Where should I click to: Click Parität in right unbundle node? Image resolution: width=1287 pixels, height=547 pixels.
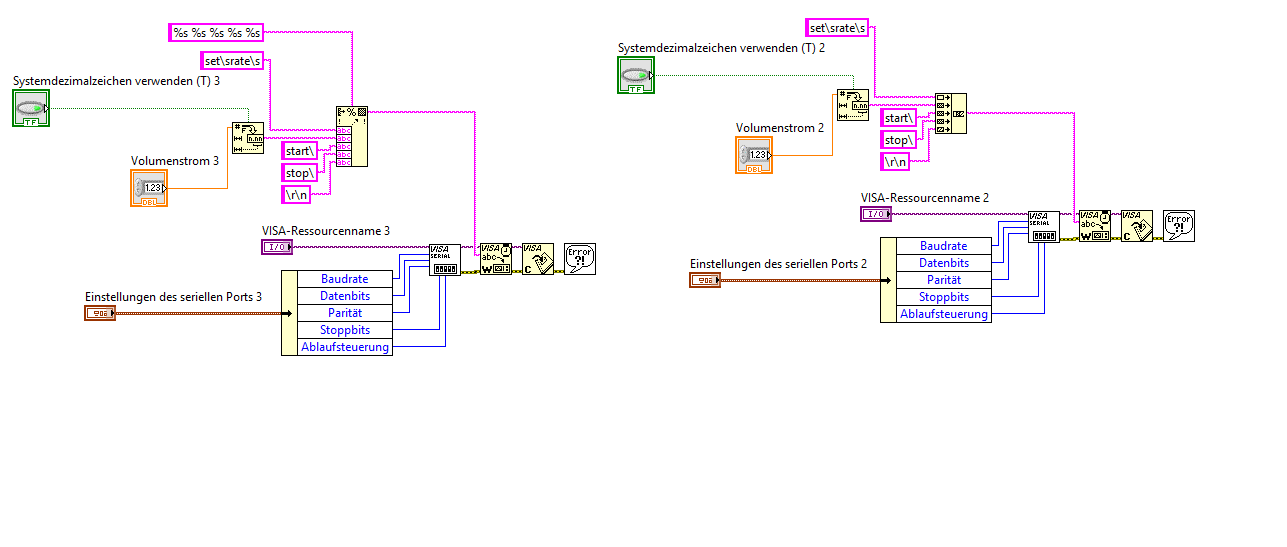tap(944, 280)
